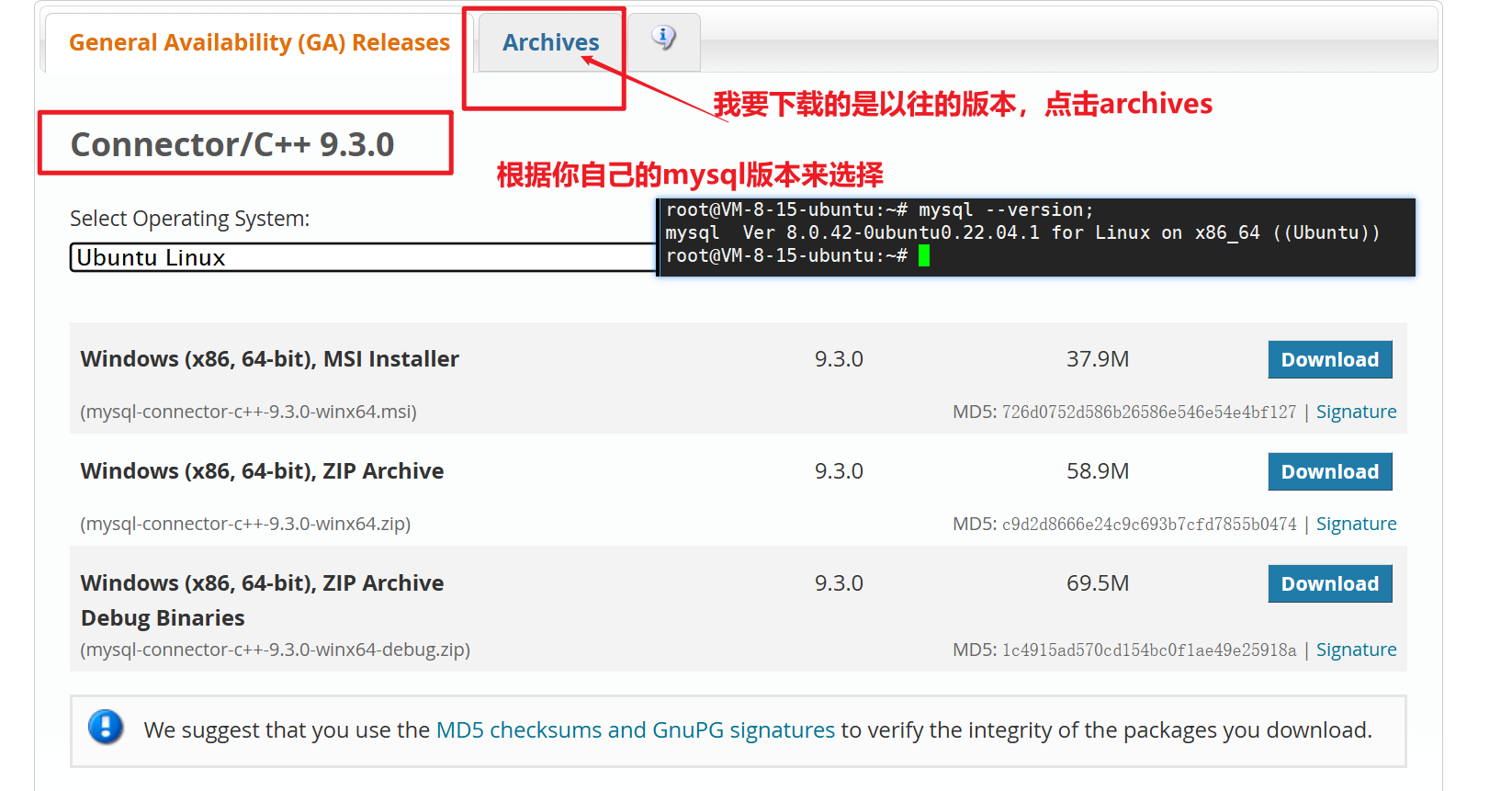The width and height of the screenshot is (1512, 791).
Task: Open Signature link for winx64.zip
Action: pos(1356,524)
